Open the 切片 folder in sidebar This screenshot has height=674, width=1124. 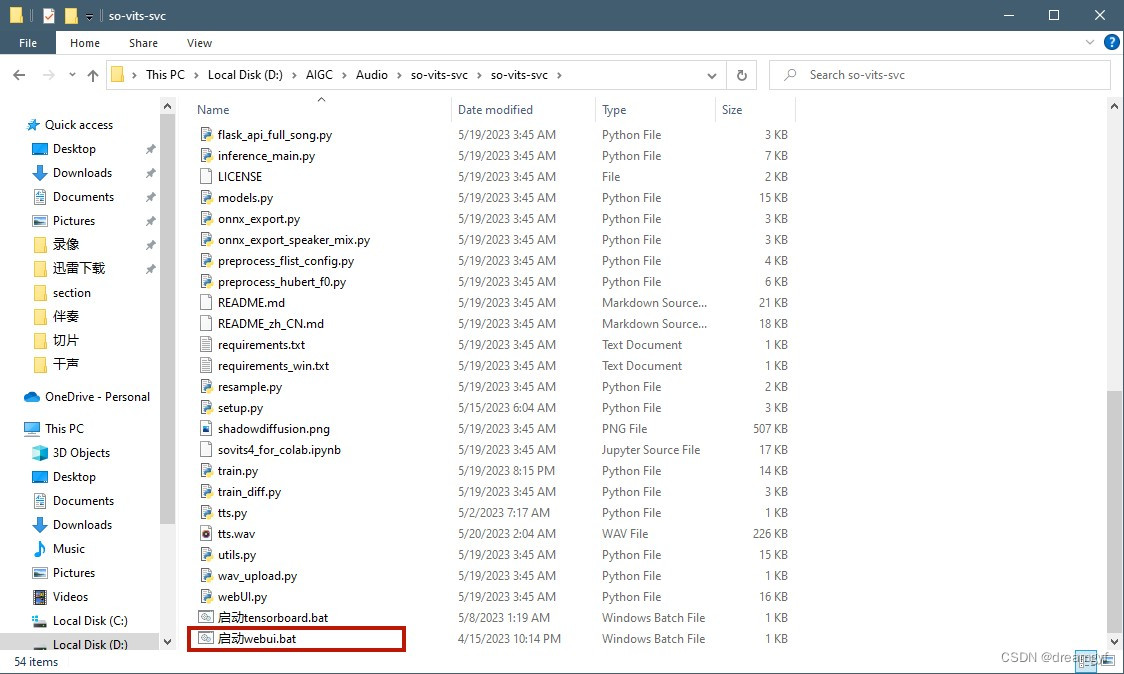[x=66, y=340]
